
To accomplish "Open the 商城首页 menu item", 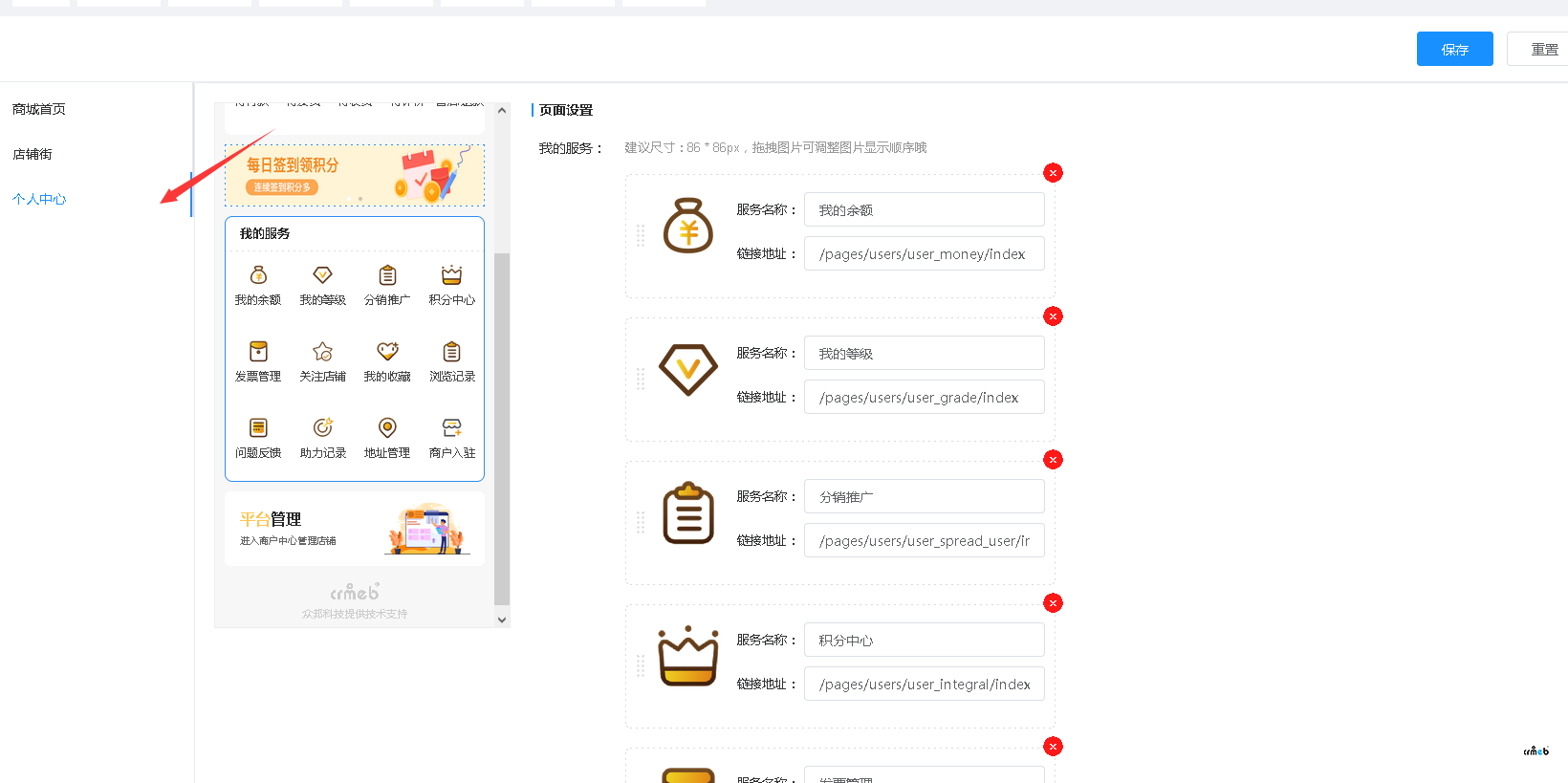I will click(39, 109).
